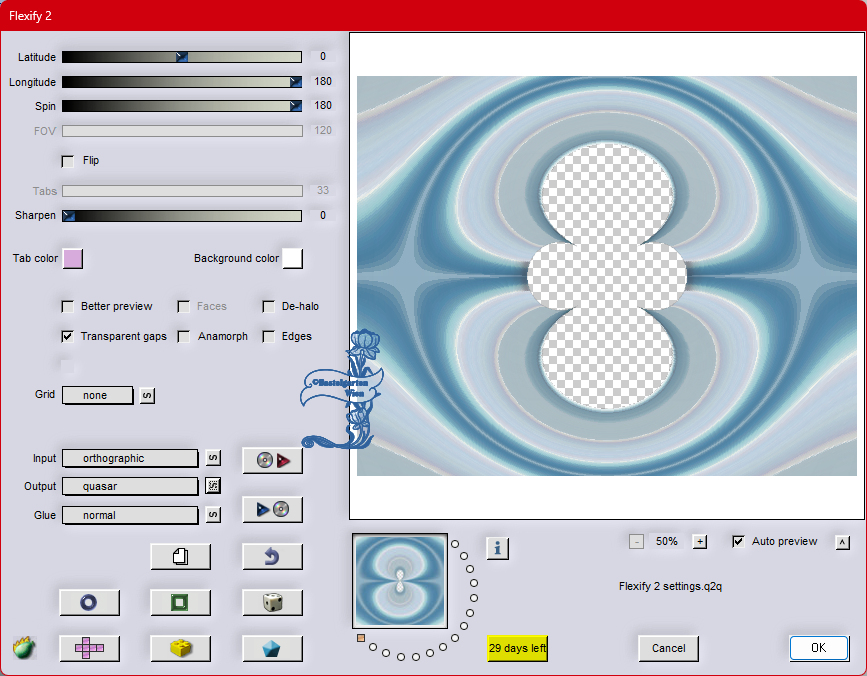Uncheck Transparent gaps option
867x676 pixels.
[68, 337]
